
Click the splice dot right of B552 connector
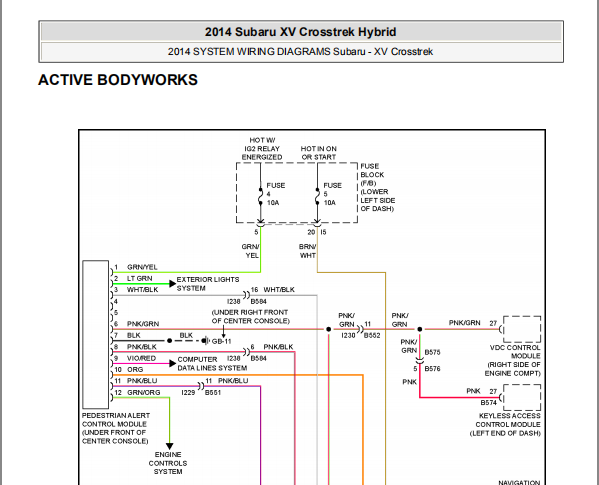click(419, 329)
